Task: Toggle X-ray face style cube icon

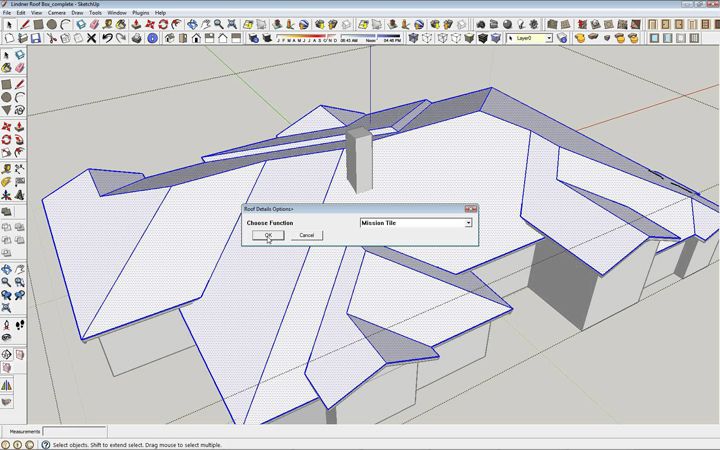Action: [x=413, y=38]
